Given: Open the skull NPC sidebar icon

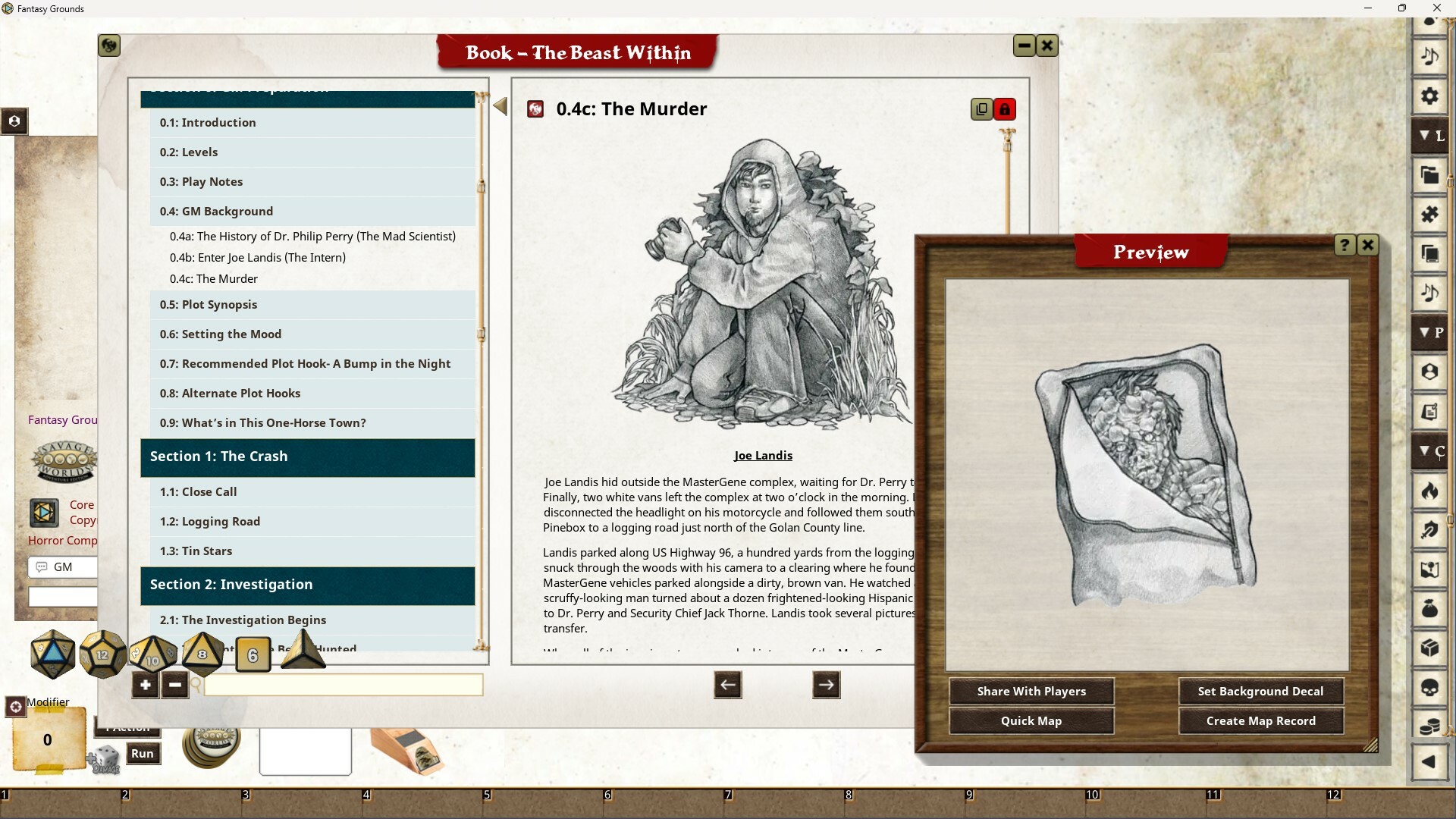Looking at the screenshot, I should [x=1430, y=689].
